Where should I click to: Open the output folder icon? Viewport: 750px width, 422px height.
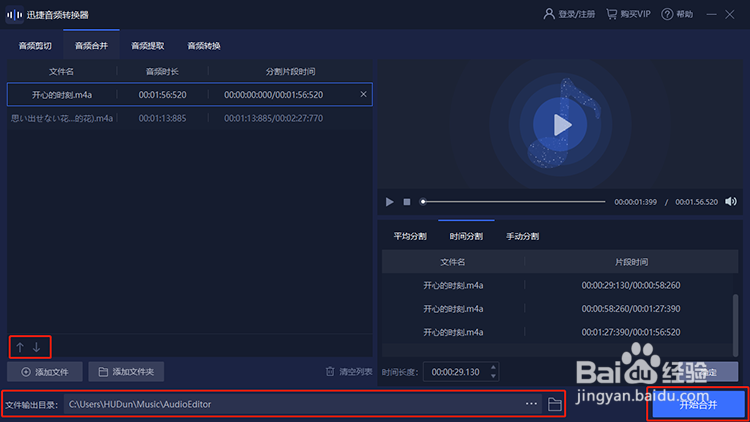tap(554, 404)
